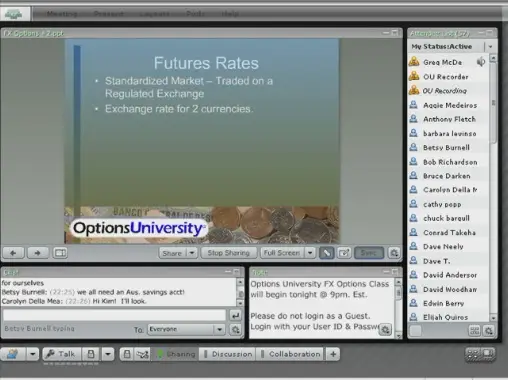Toggle the Sync button
Screen dimensions: 508x380
pyautogui.click(x=369, y=253)
